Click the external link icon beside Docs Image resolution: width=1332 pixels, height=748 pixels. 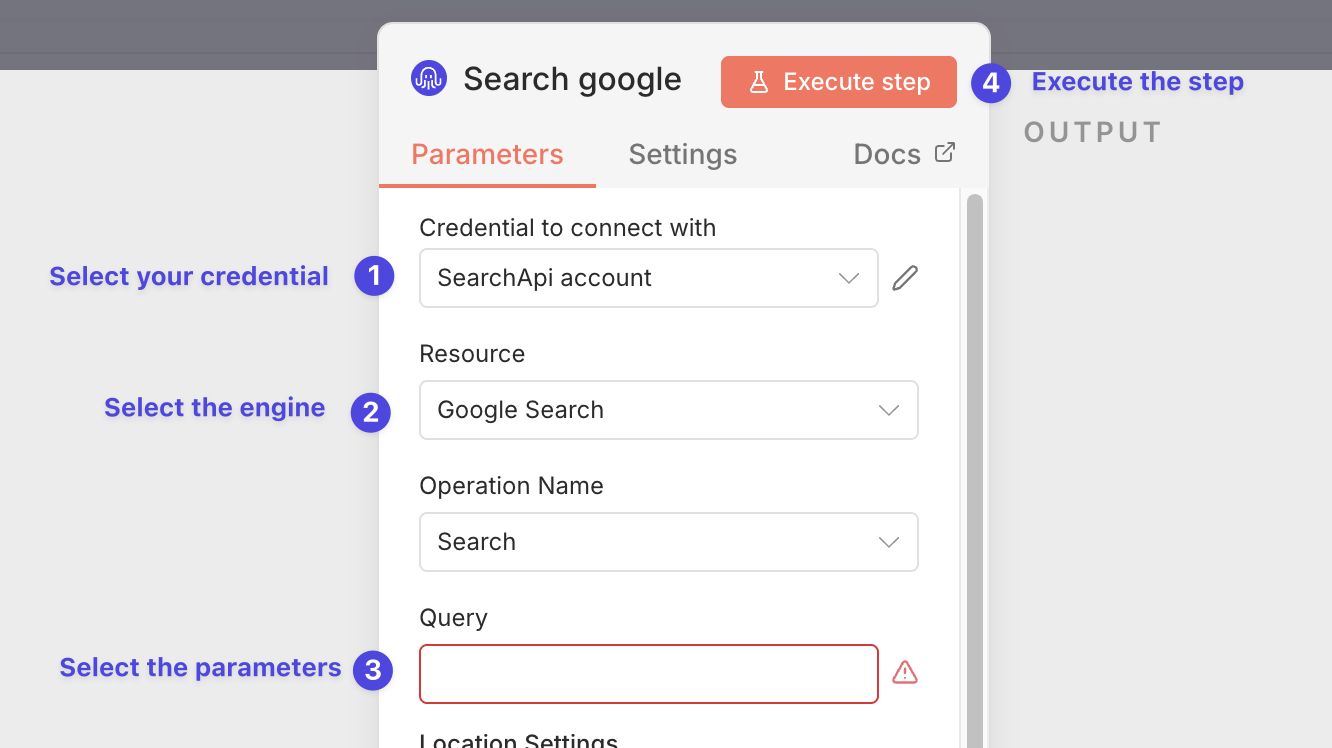coord(945,153)
